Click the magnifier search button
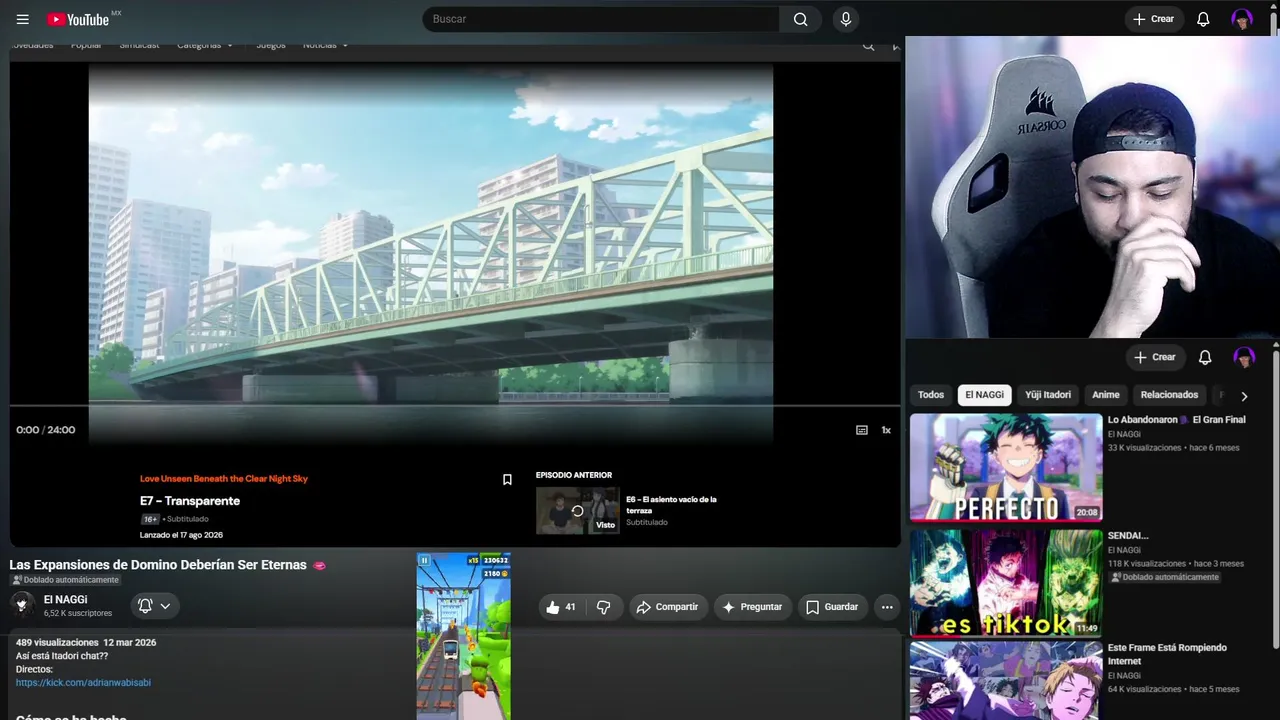Image resolution: width=1280 pixels, height=720 pixels. coord(800,19)
